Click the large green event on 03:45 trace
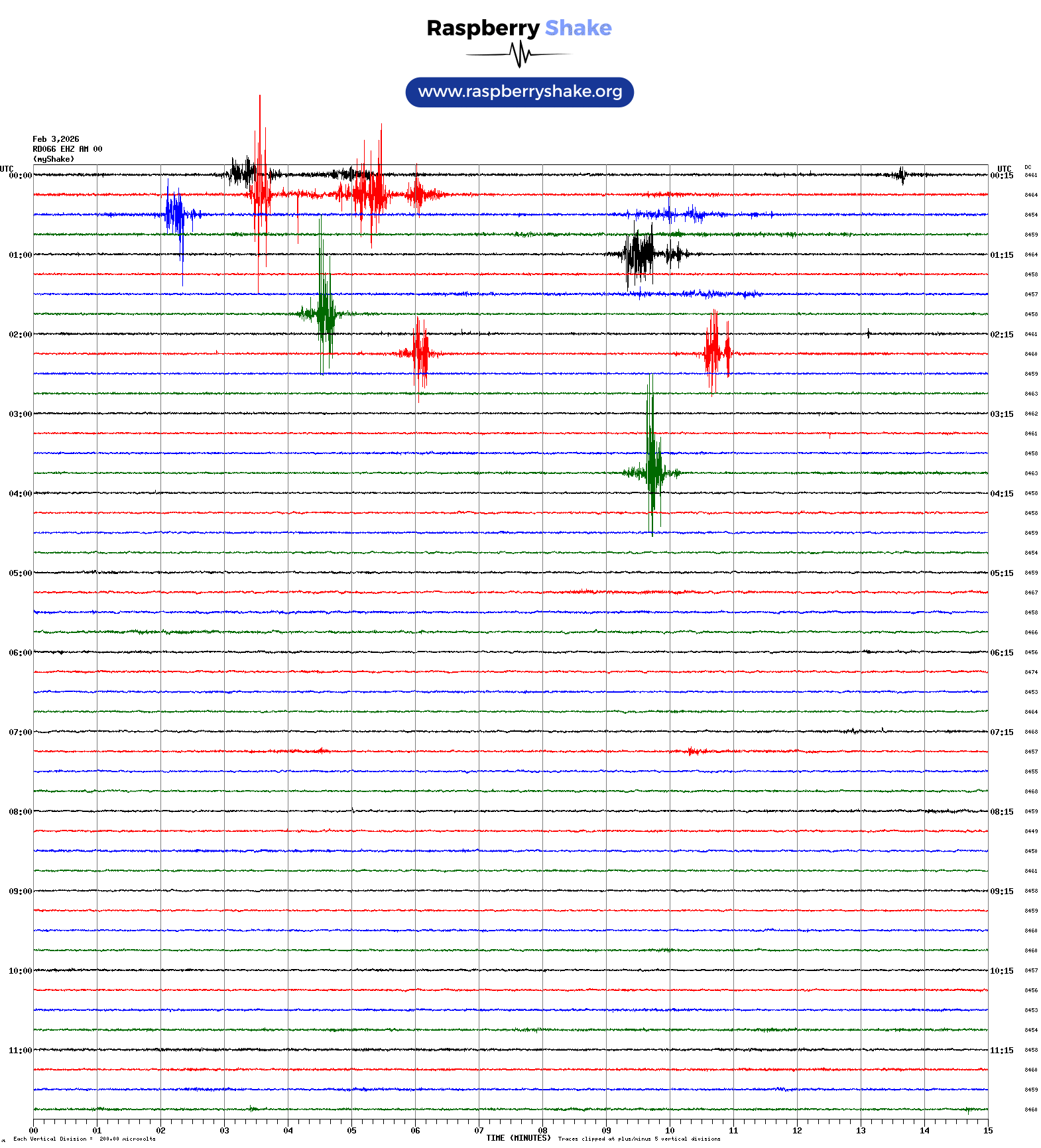The width and height of the screenshot is (1041, 1148). [652, 464]
